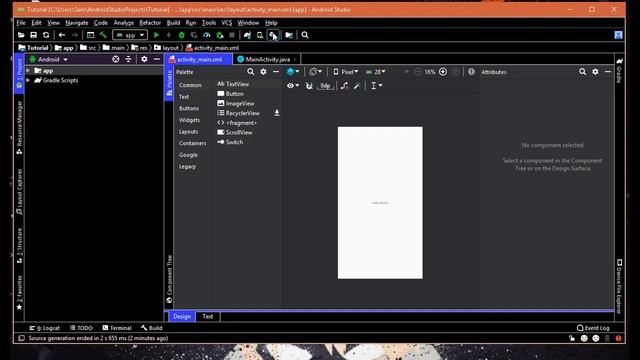
Task: Open the Build menu
Action: [x=173, y=23]
